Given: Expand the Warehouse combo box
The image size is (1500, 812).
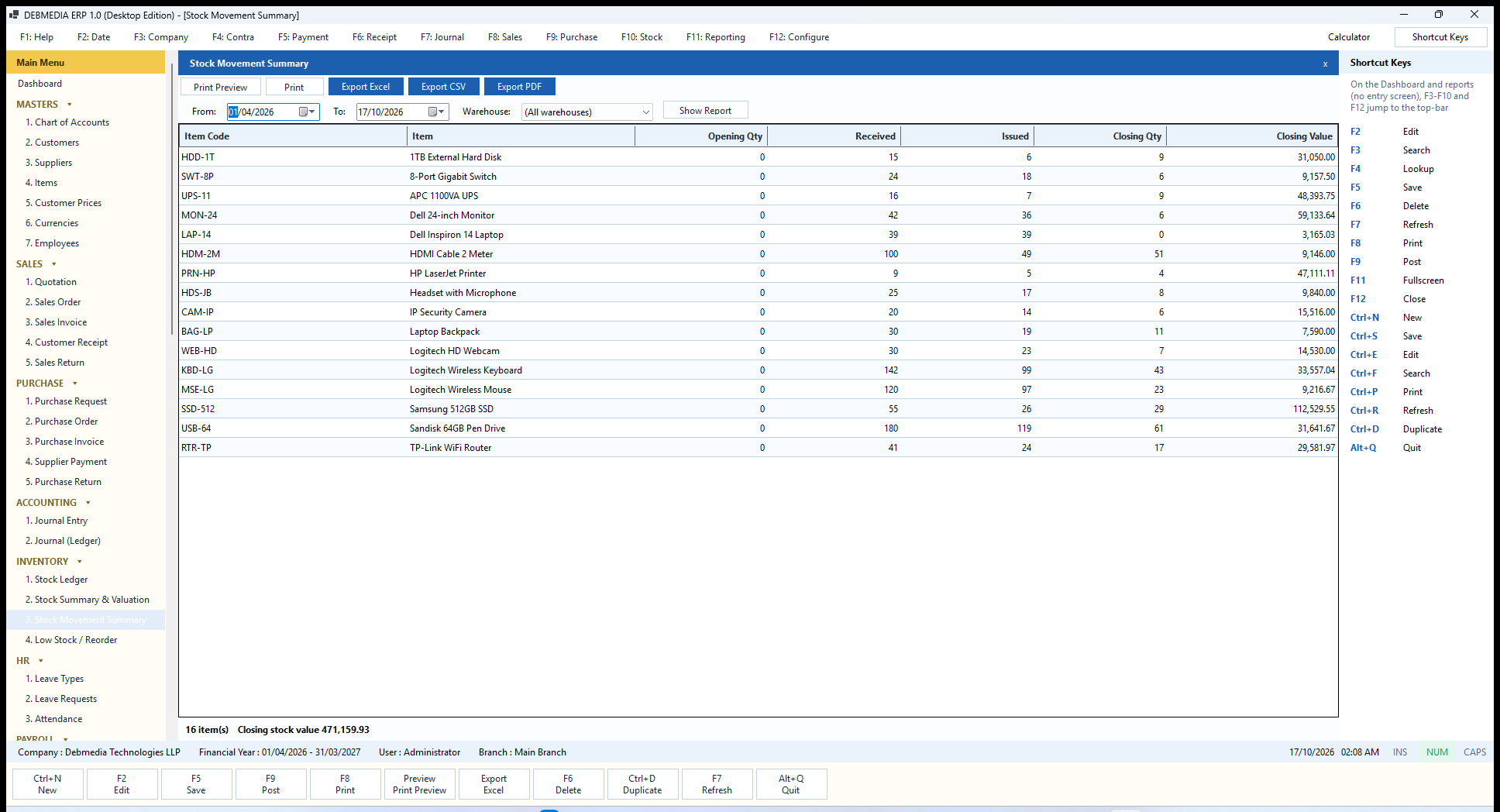Looking at the screenshot, I should 645,112.
